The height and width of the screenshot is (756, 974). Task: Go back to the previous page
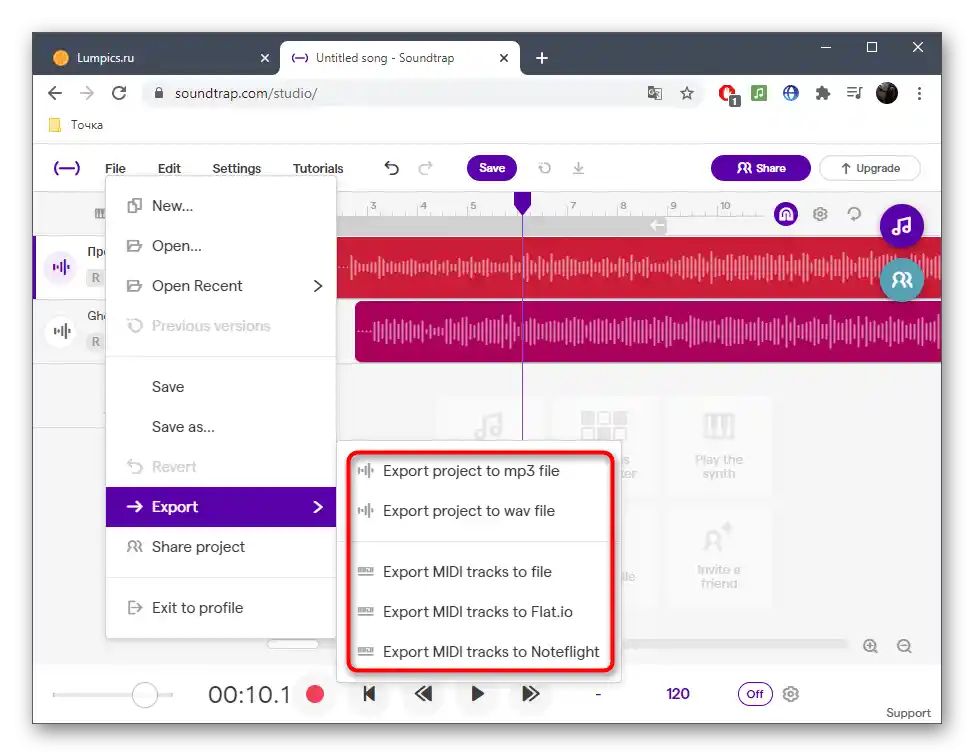click(55, 93)
